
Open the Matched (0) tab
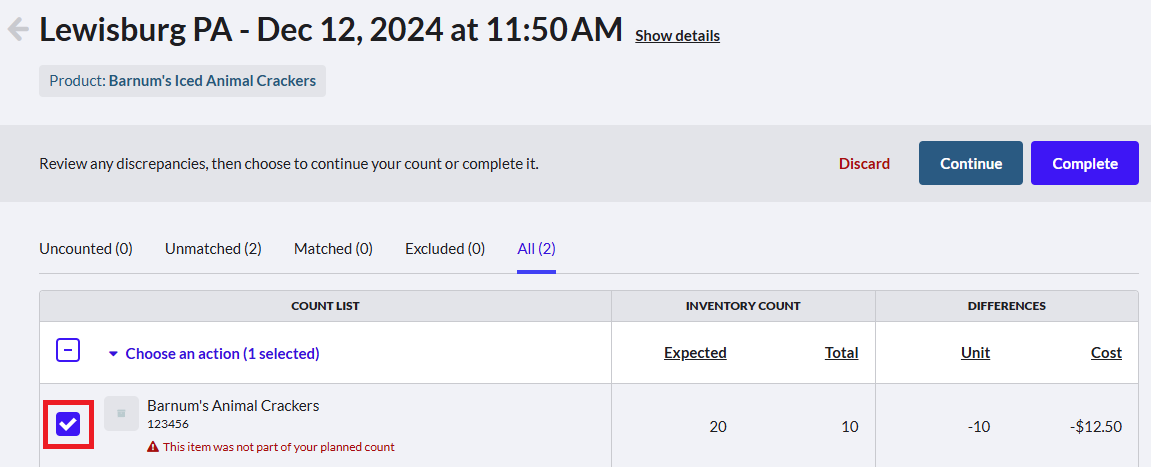(333, 249)
